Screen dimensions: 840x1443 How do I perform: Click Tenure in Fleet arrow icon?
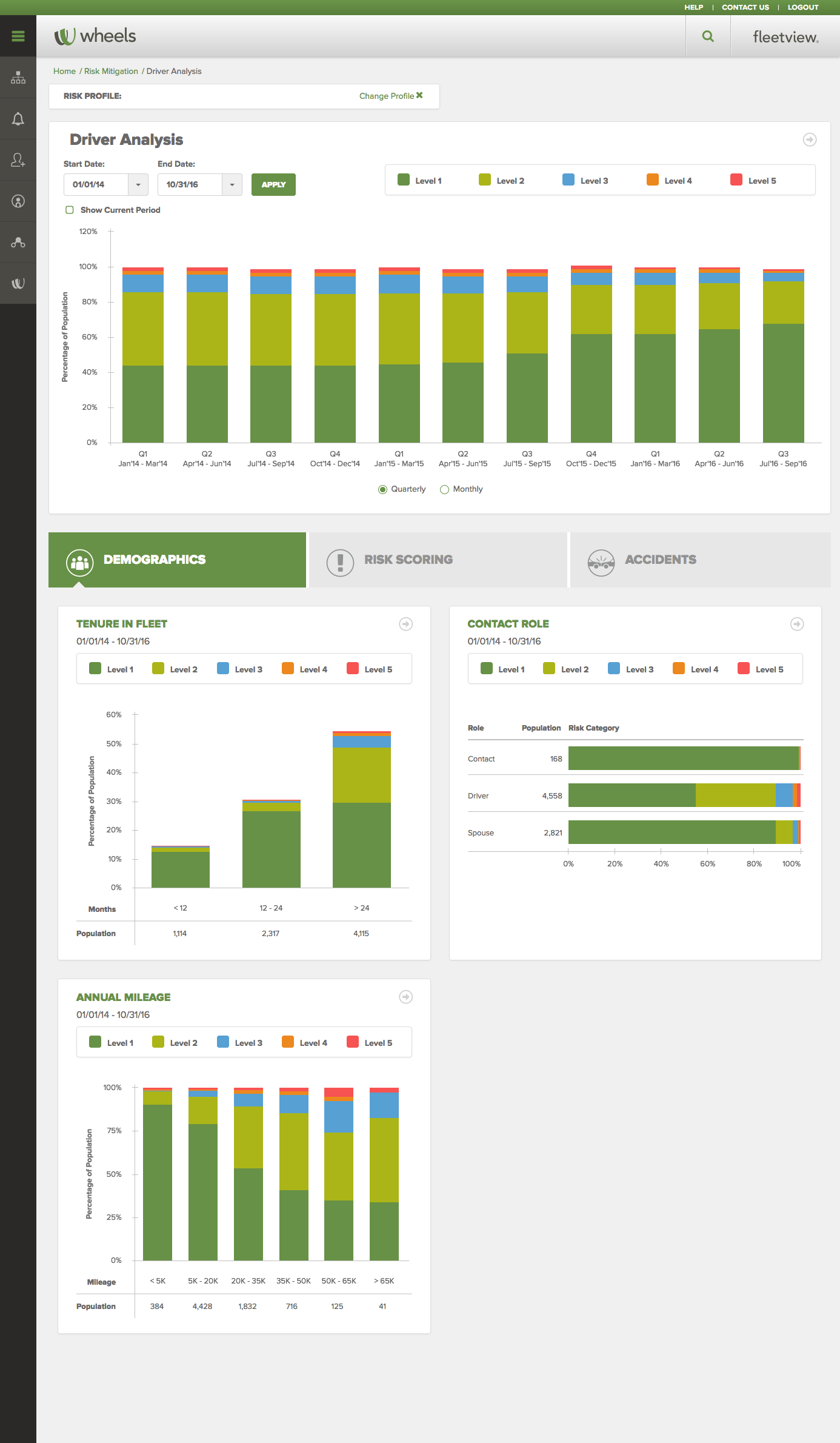tap(406, 624)
